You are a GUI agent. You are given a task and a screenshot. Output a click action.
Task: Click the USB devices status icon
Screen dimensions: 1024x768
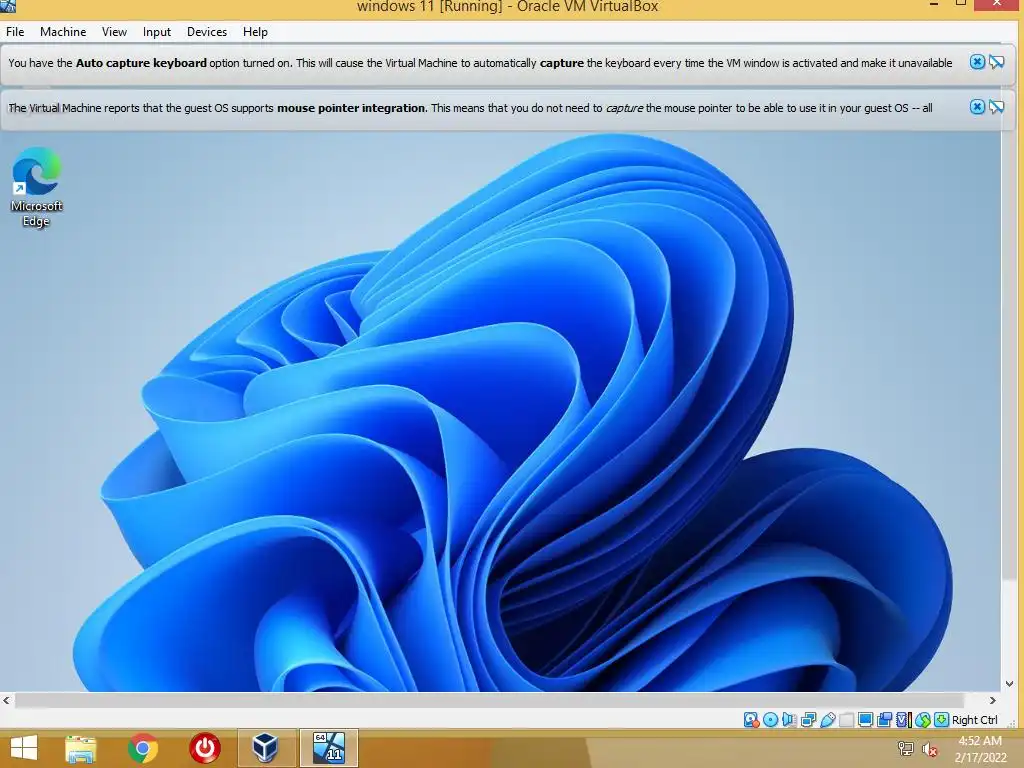827,720
